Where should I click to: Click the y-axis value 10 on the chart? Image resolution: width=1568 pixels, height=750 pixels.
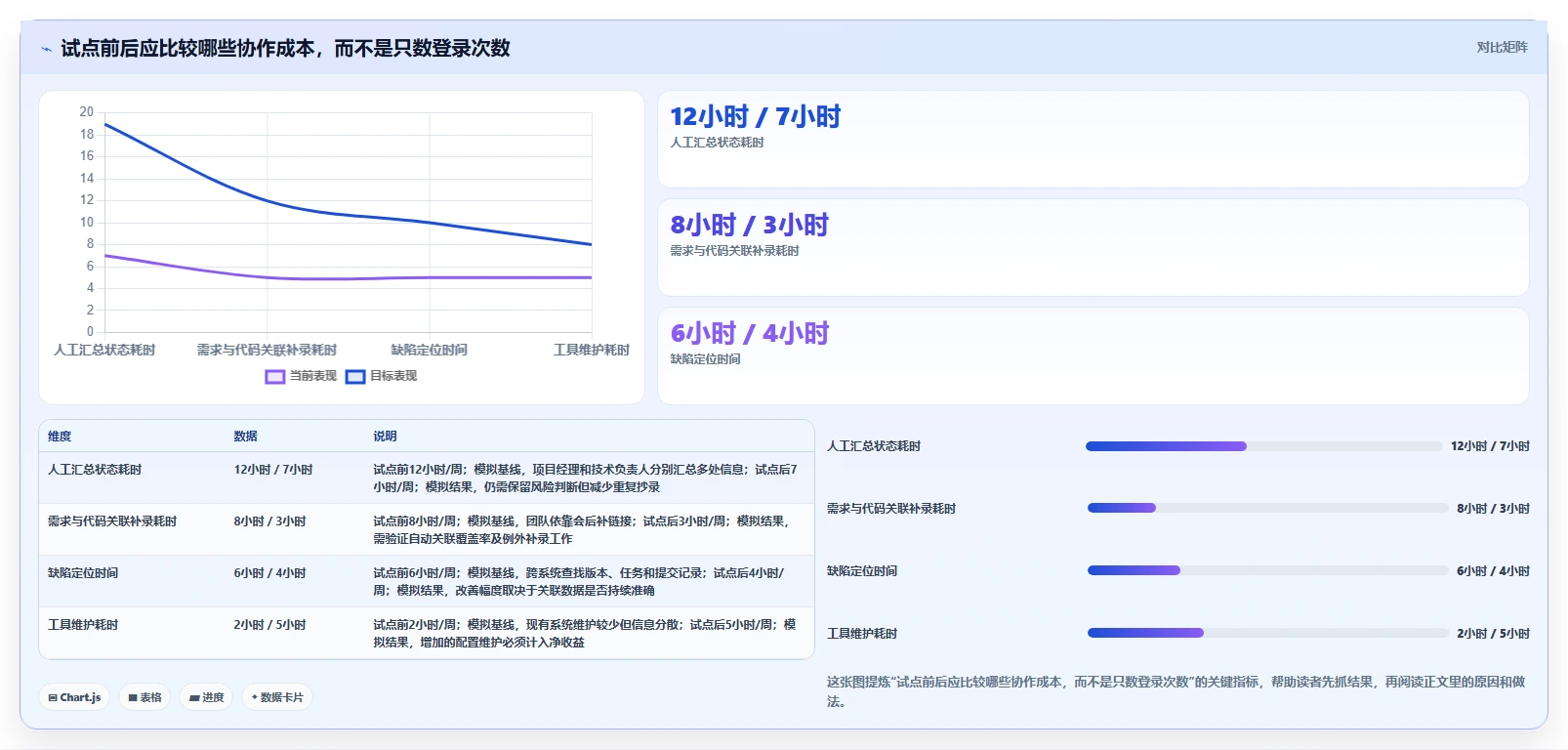tap(87, 222)
